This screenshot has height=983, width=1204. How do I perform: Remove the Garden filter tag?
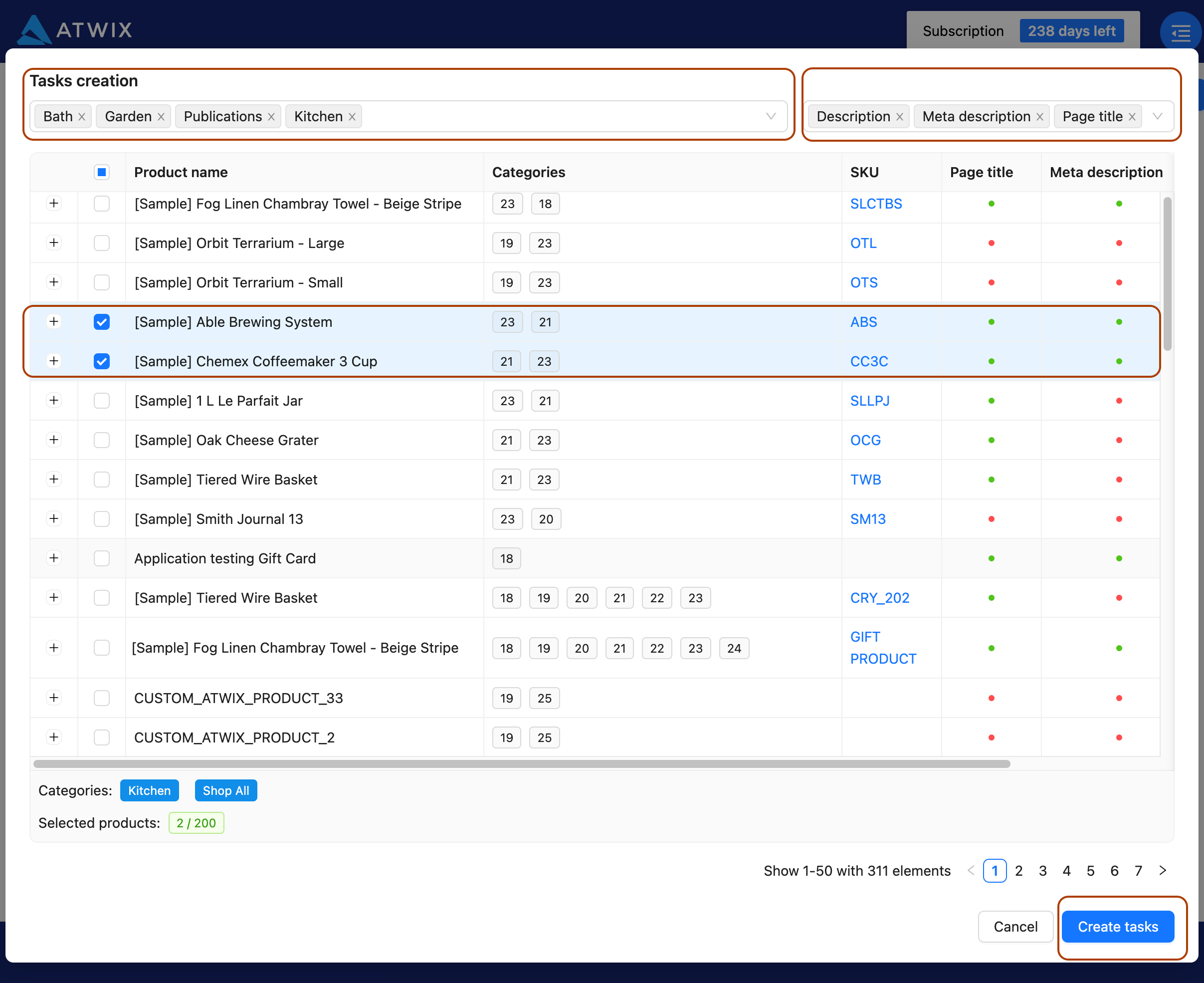coord(162,116)
